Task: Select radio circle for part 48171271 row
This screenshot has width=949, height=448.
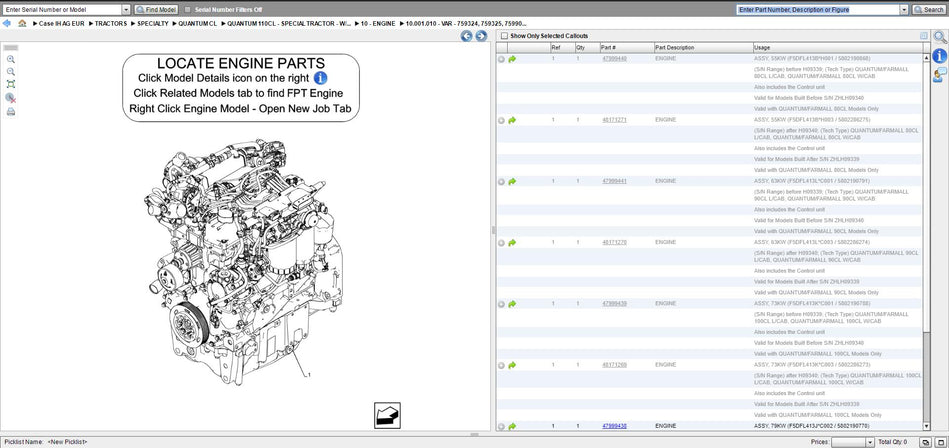Action: pyautogui.click(x=501, y=120)
